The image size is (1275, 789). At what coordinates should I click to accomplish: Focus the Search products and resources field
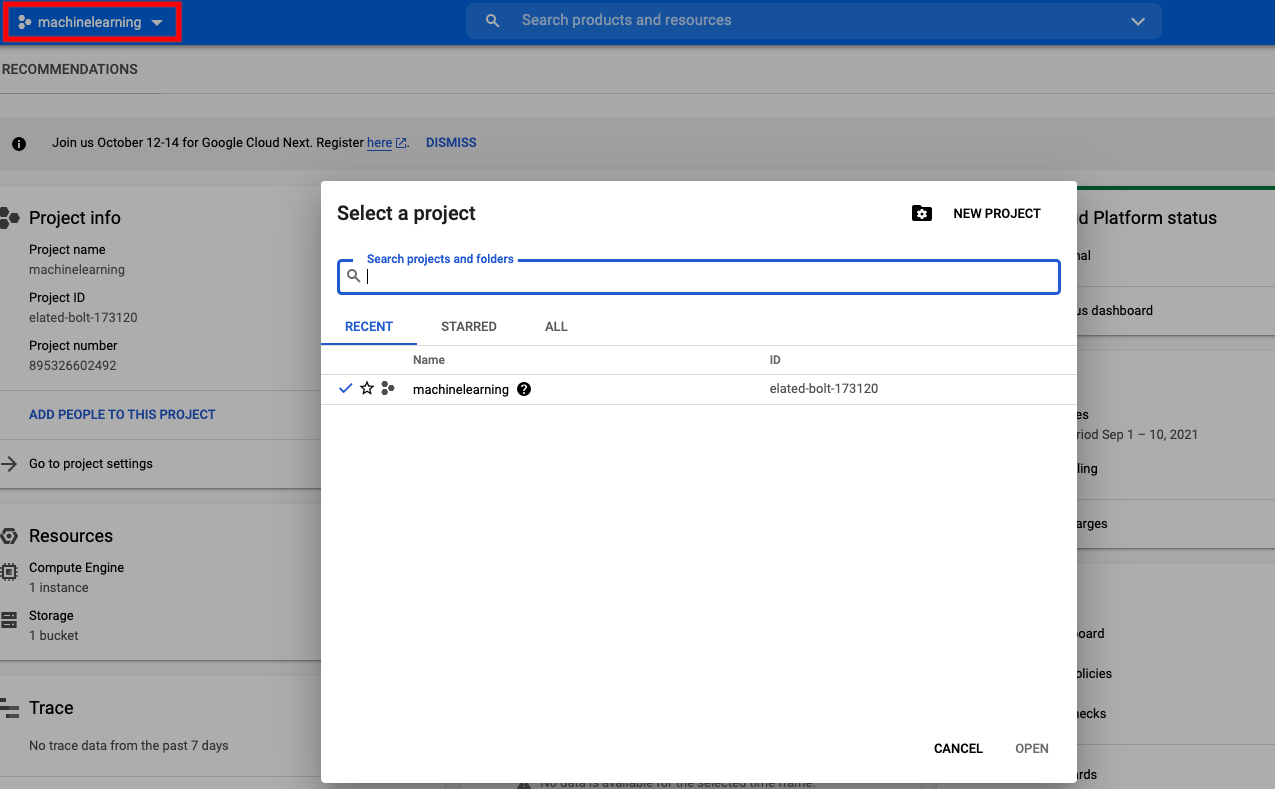(x=813, y=21)
